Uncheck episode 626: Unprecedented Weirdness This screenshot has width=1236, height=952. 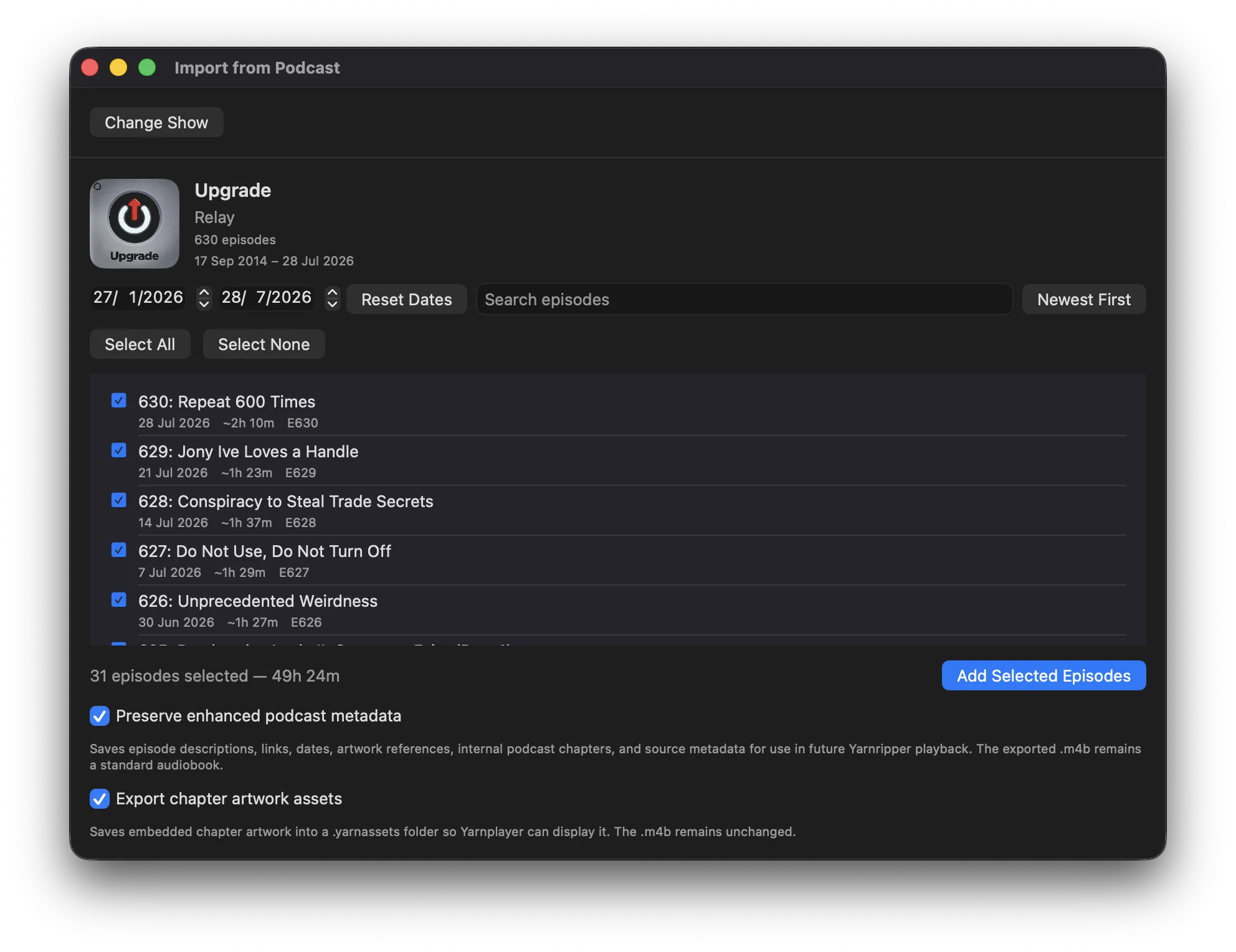[x=119, y=600]
